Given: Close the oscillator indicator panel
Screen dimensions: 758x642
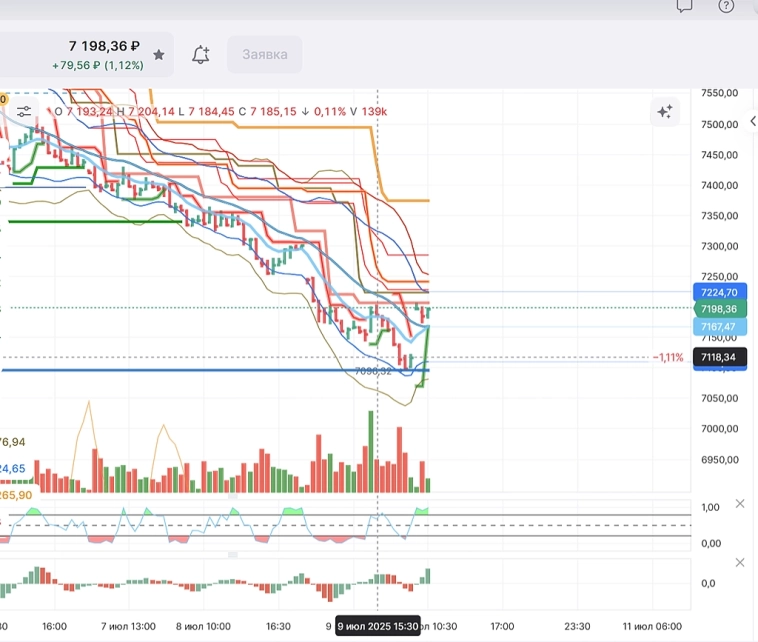Looking at the screenshot, I should coord(740,504).
